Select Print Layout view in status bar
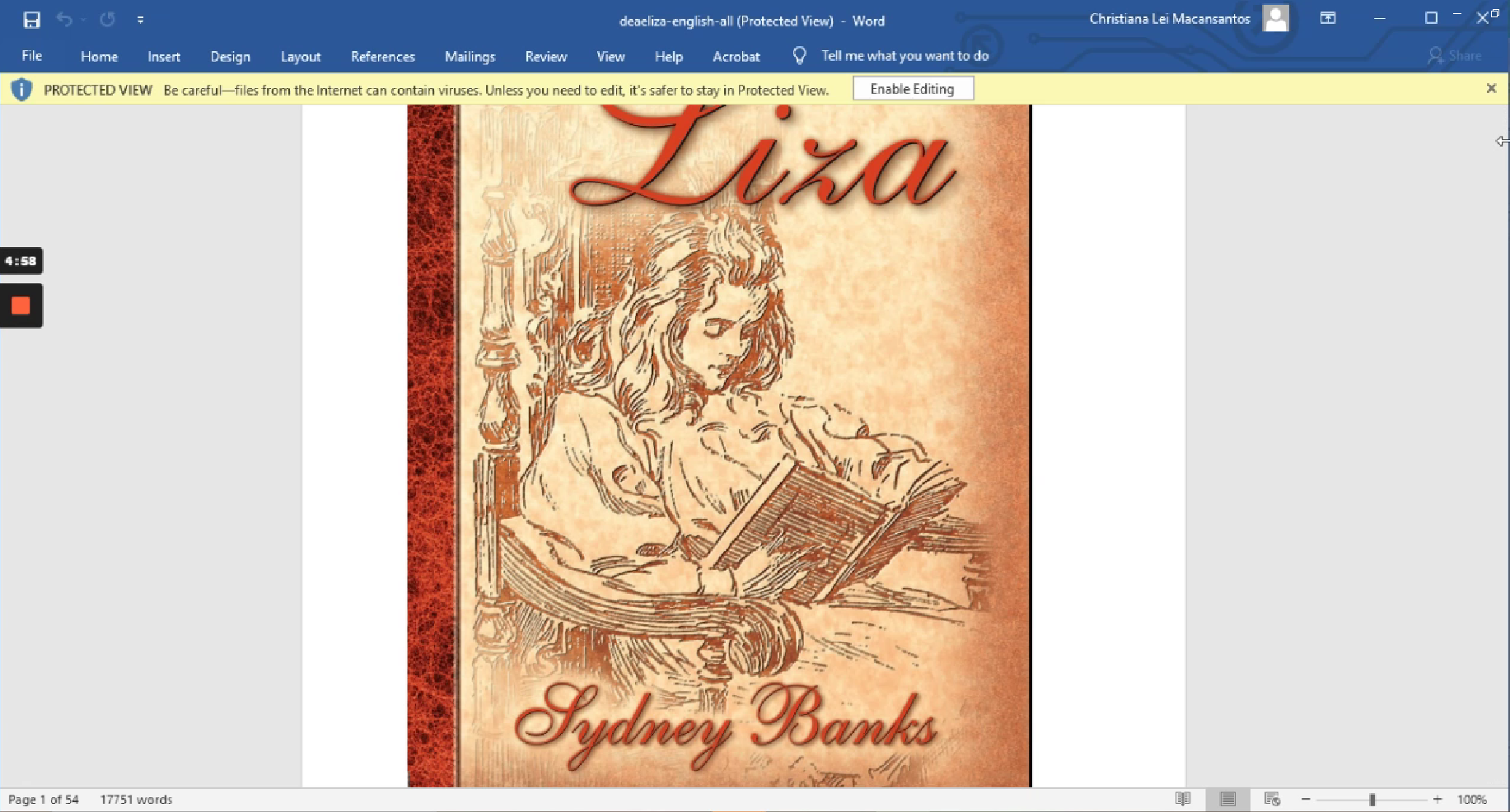Viewport: 1510px width, 812px height. click(1227, 799)
